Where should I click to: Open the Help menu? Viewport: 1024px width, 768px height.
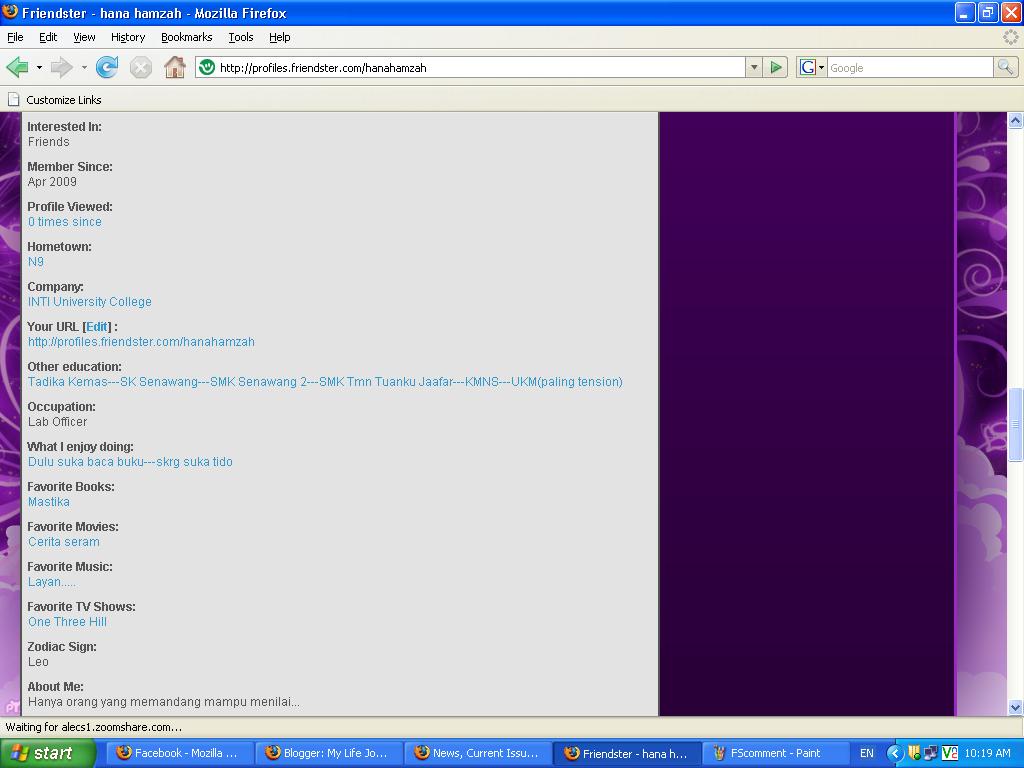[x=280, y=37]
